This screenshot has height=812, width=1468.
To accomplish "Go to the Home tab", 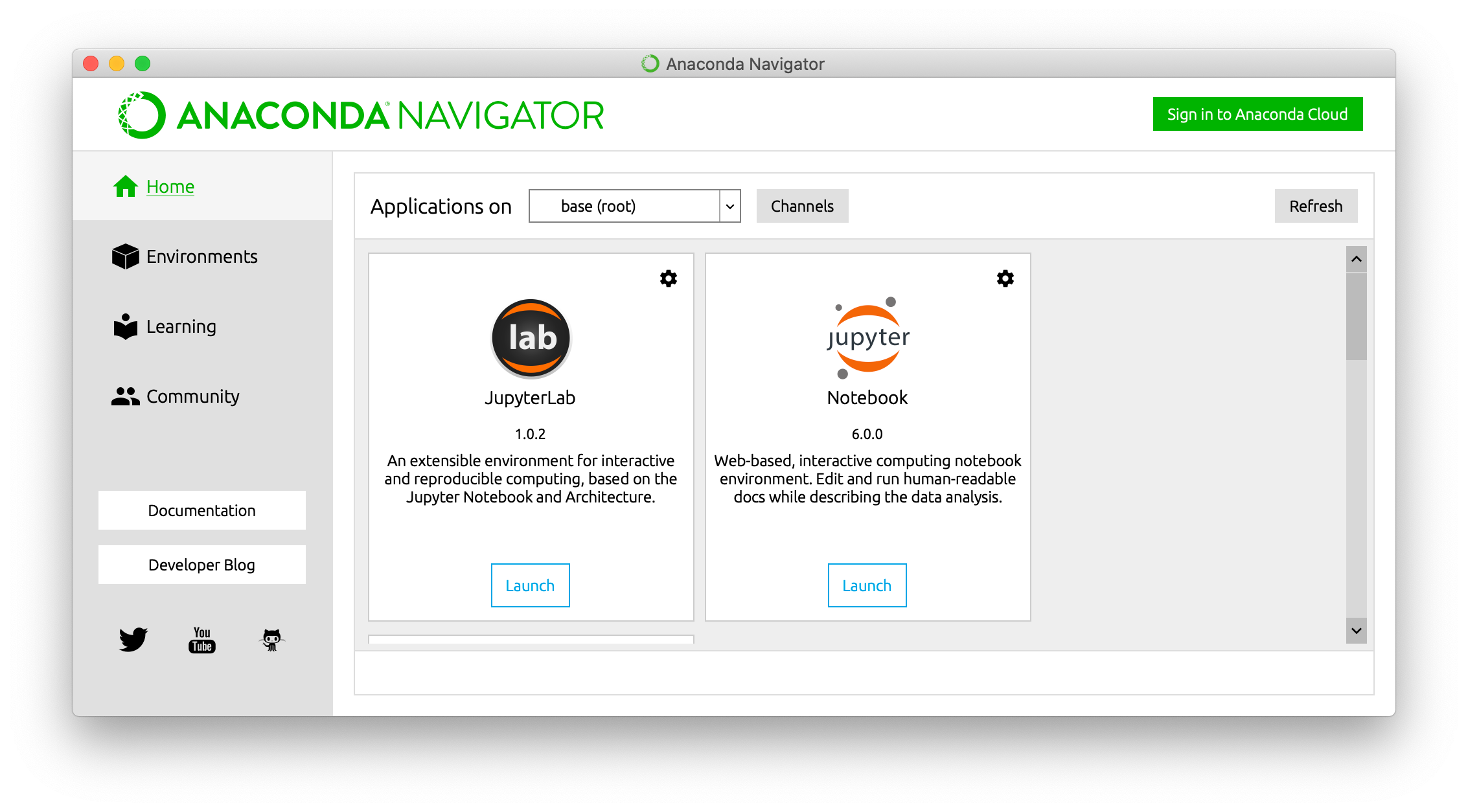I will pos(170,186).
